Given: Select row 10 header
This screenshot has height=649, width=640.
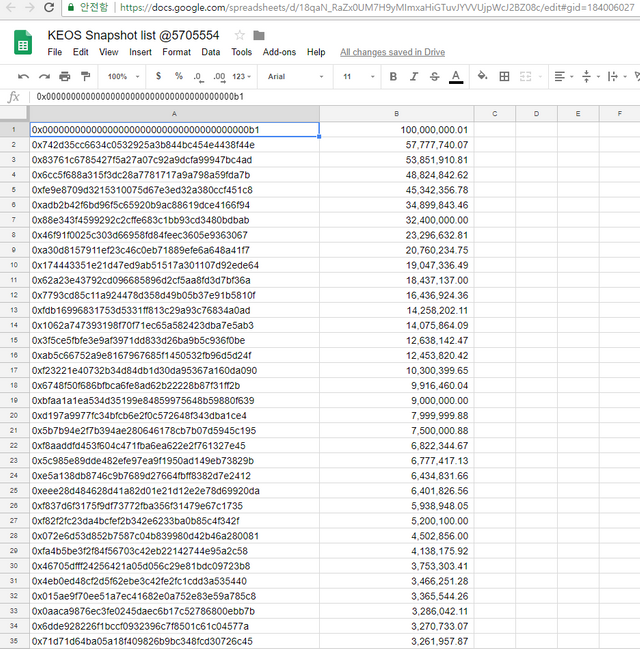Looking at the screenshot, I should [x=14, y=265].
